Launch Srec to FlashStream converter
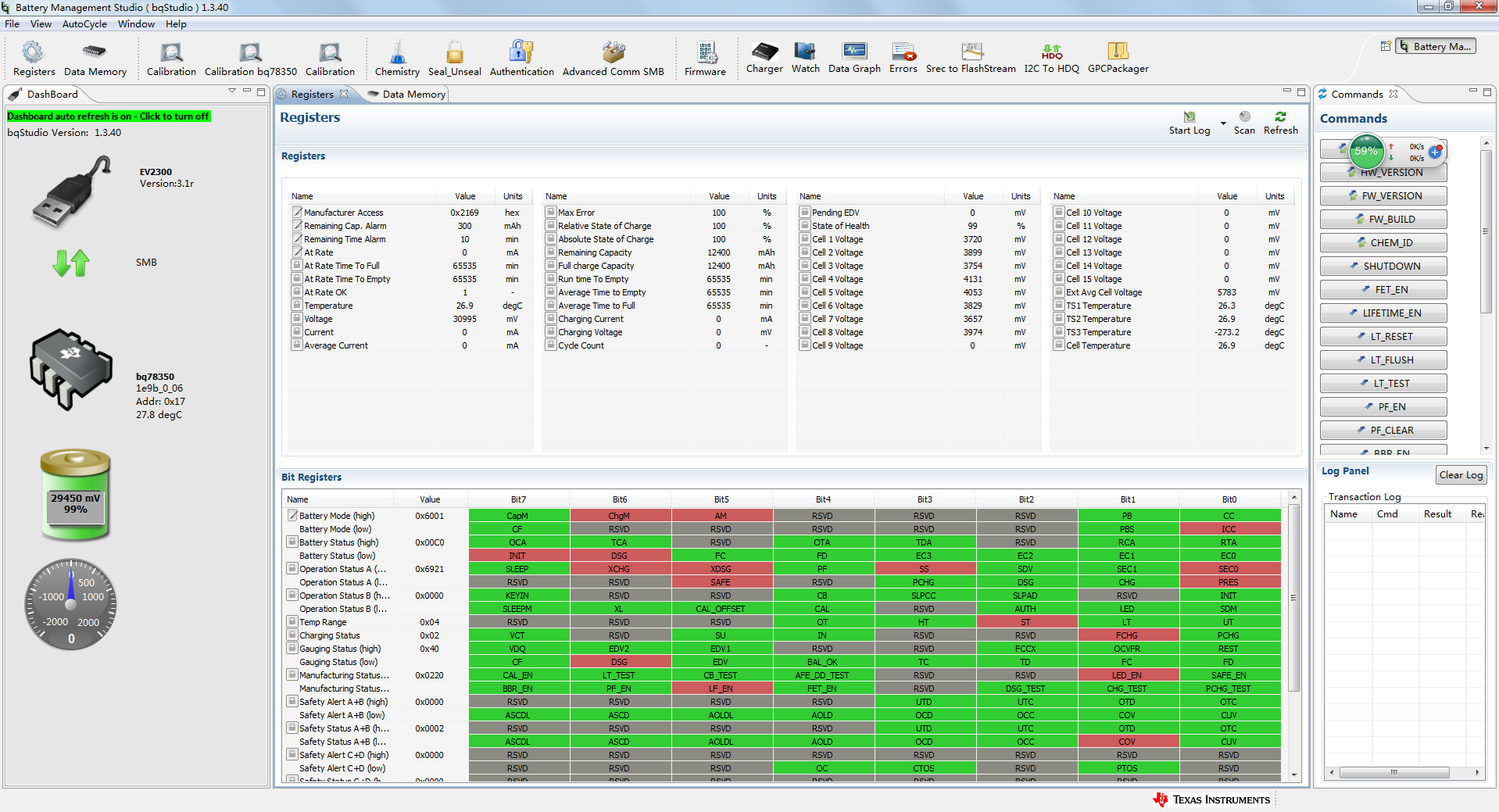 971,58
